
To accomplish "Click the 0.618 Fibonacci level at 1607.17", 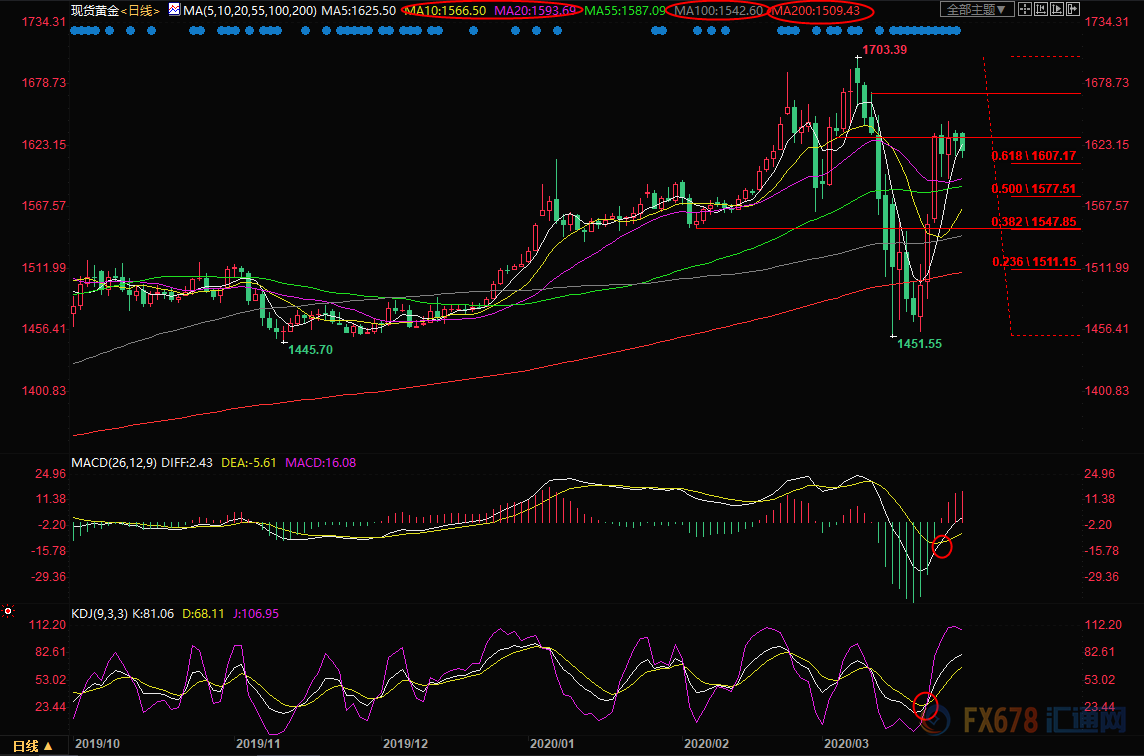I will [x=1033, y=156].
